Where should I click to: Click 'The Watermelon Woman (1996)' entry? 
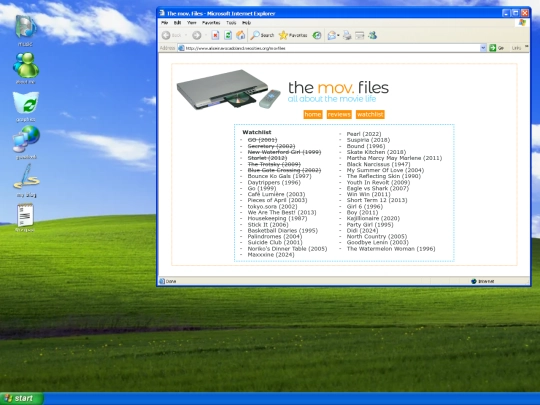(391, 249)
